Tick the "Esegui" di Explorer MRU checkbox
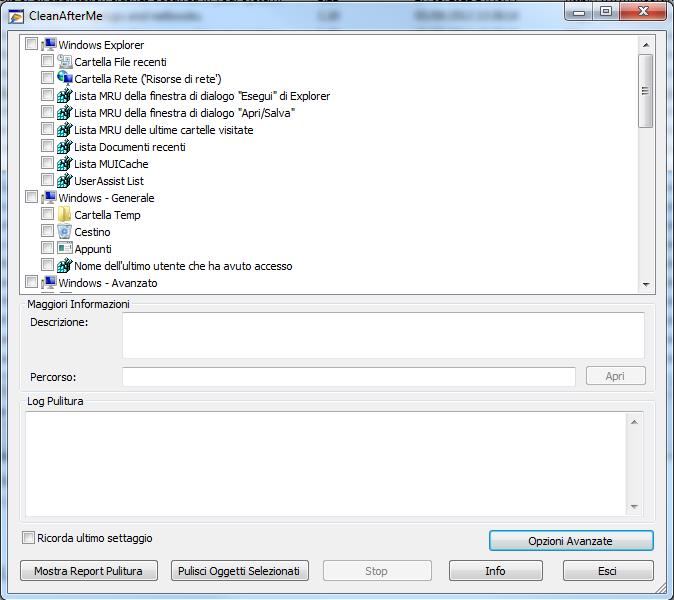Screen dimensions: 674x600 pos(47,95)
